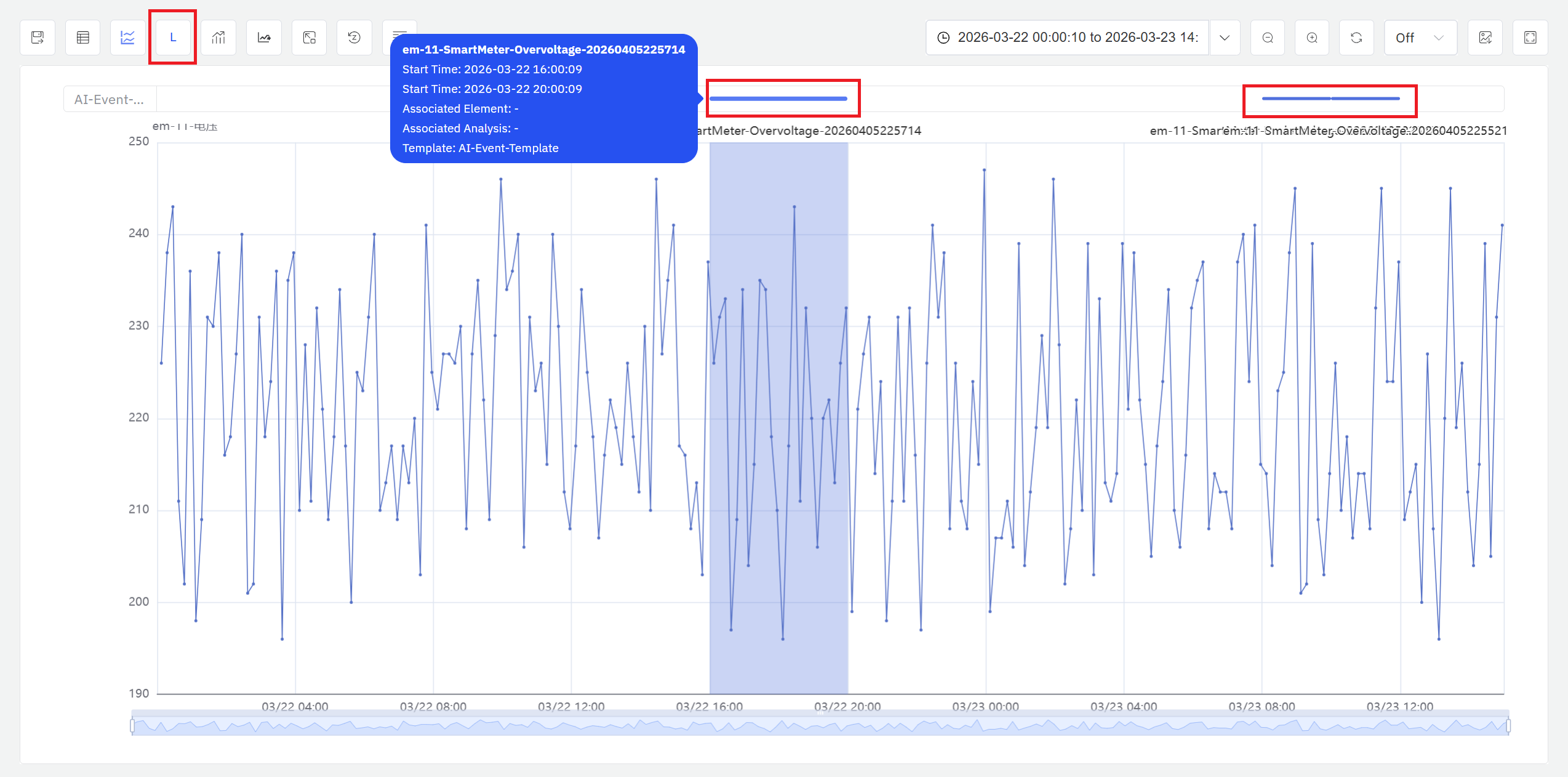Open the time range quick-select chevron
The width and height of the screenshot is (1568, 777).
(x=1225, y=38)
